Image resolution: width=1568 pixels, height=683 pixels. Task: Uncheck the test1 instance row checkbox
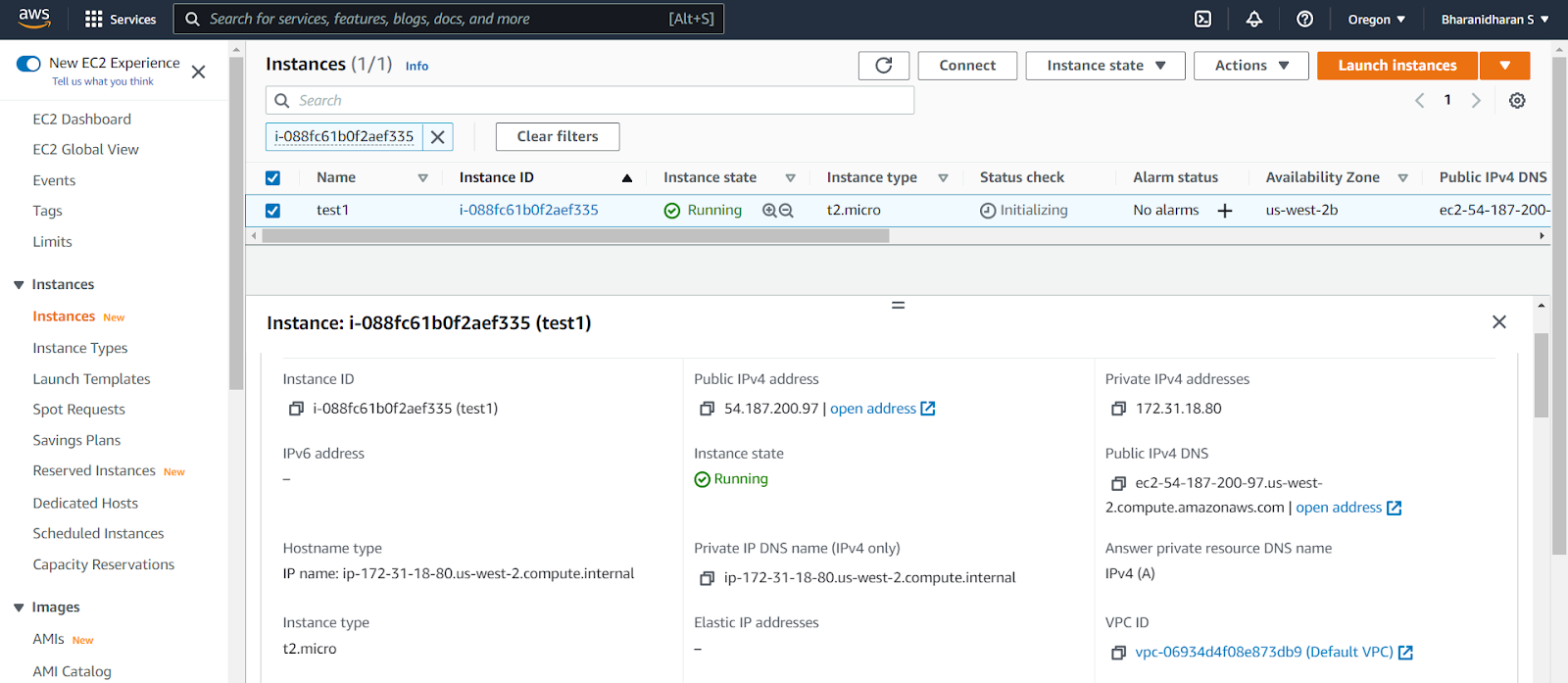coord(272,210)
